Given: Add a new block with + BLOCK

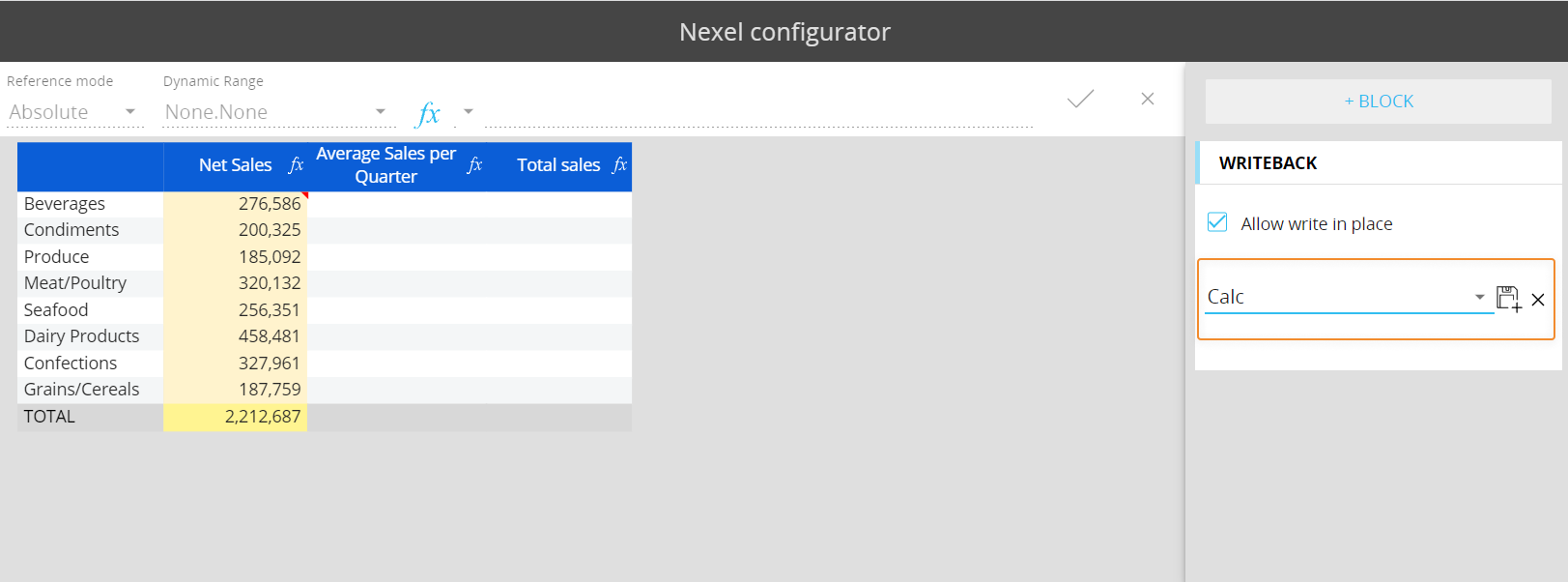Looking at the screenshot, I should (1378, 102).
